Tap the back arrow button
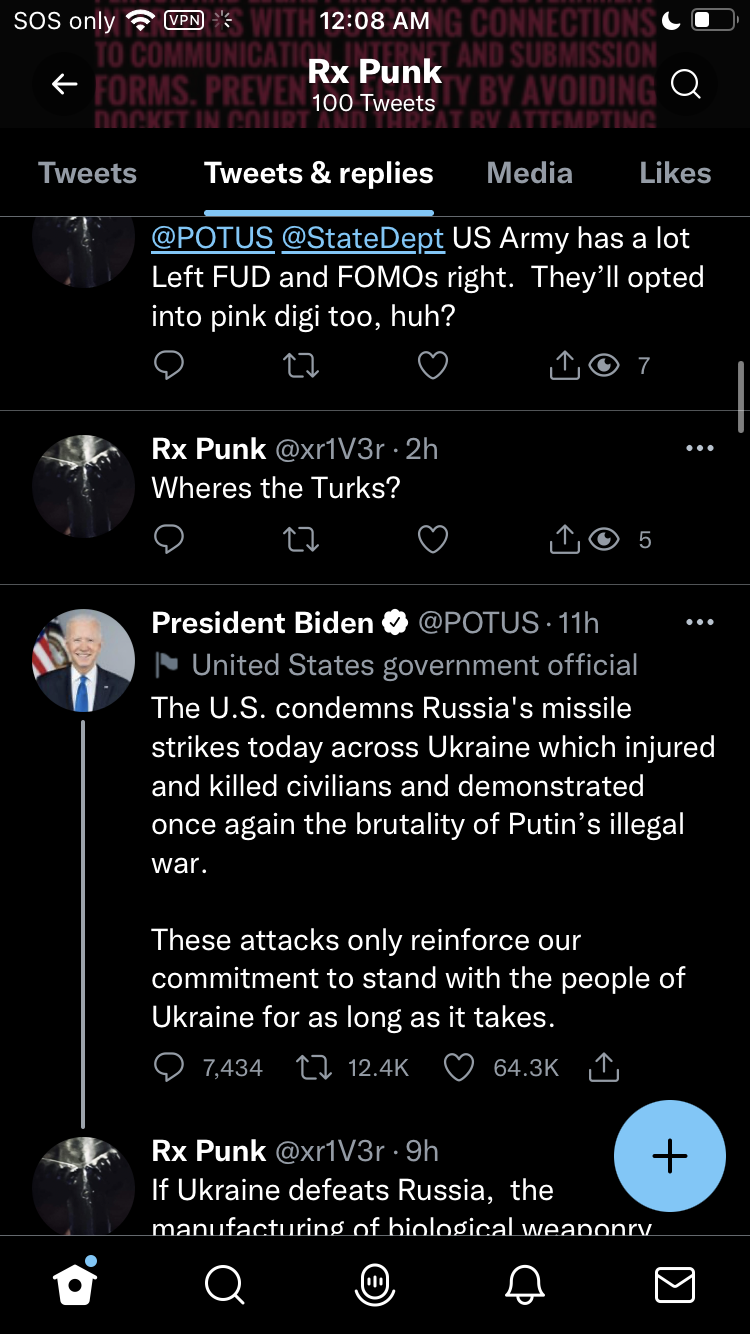Image resolution: width=750 pixels, height=1334 pixels. 65,85
